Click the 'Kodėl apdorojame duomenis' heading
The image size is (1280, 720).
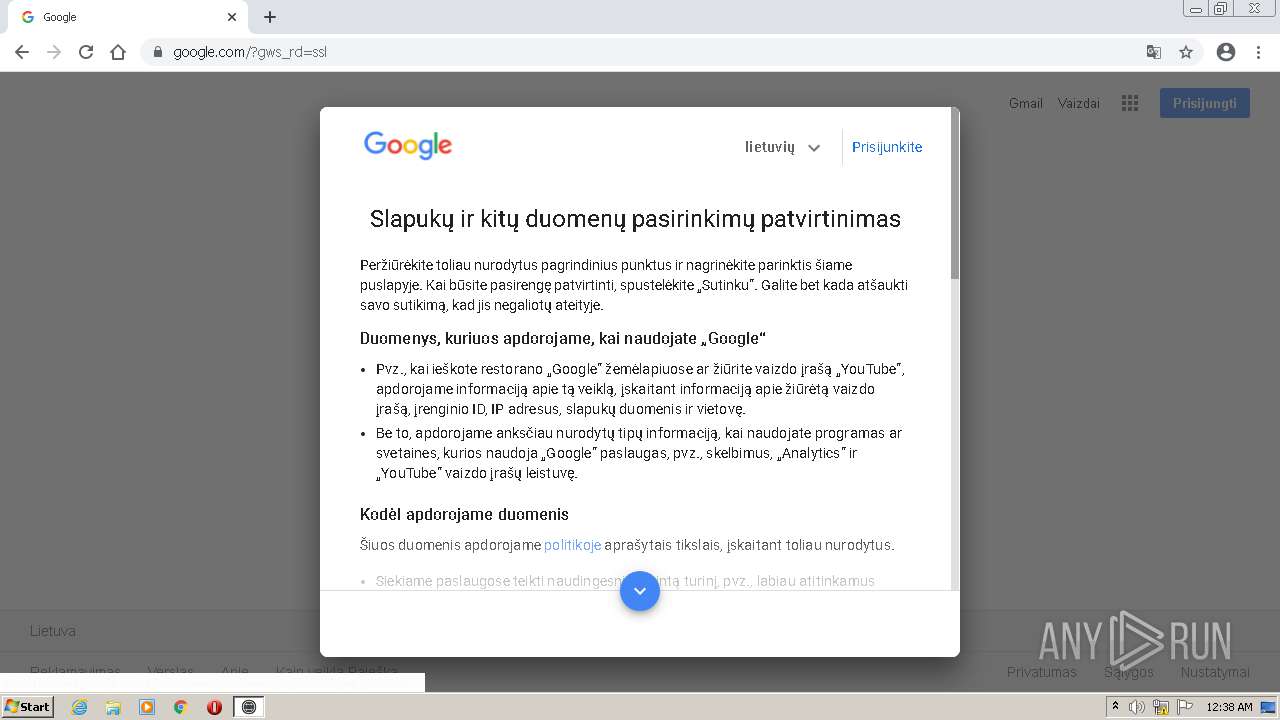coord(464,514)
